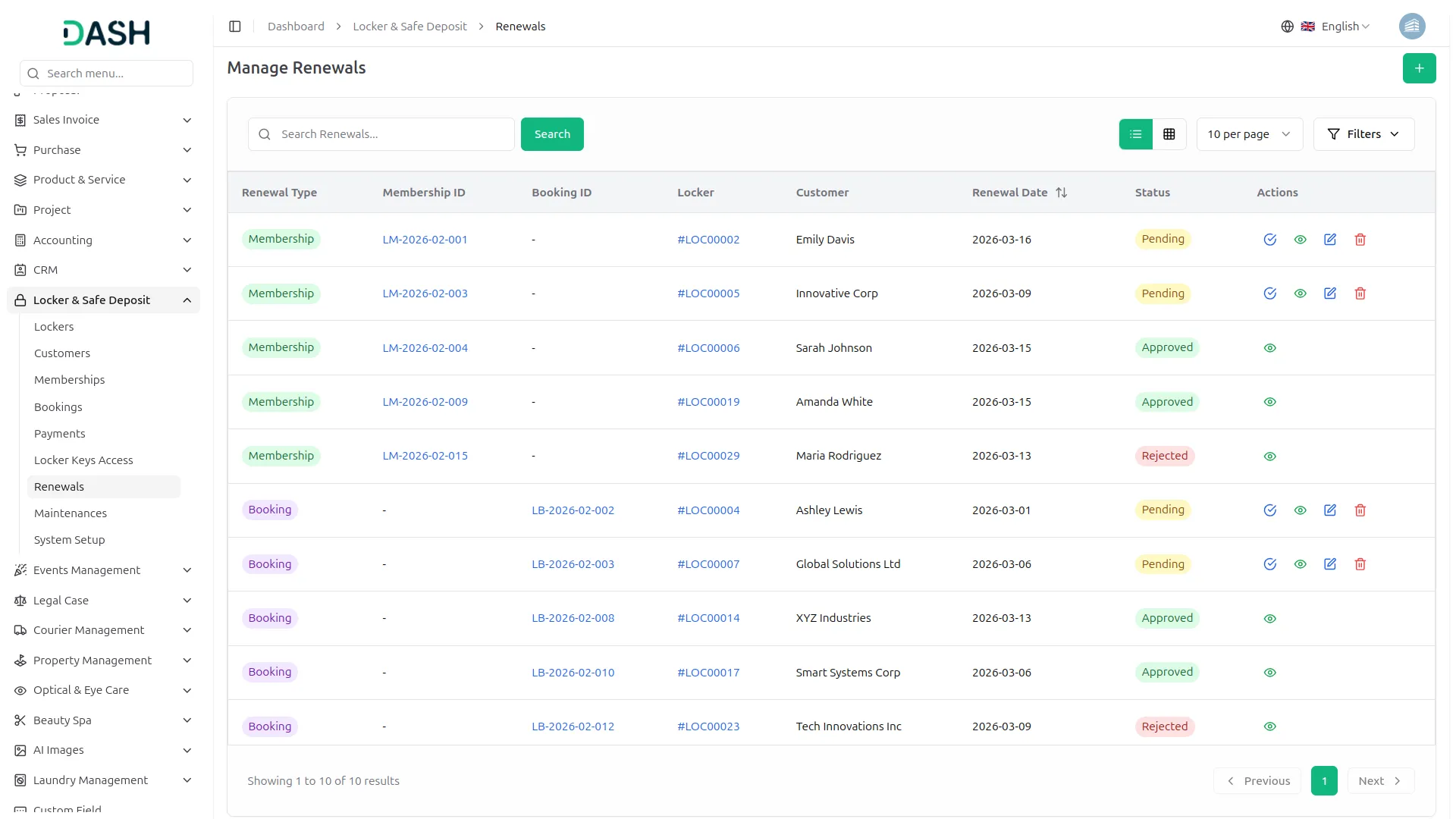Viewport: 1456px width, 819px height.
Task: View the rejected Maria Rodriguez renewal
Action: [1270, 456]
